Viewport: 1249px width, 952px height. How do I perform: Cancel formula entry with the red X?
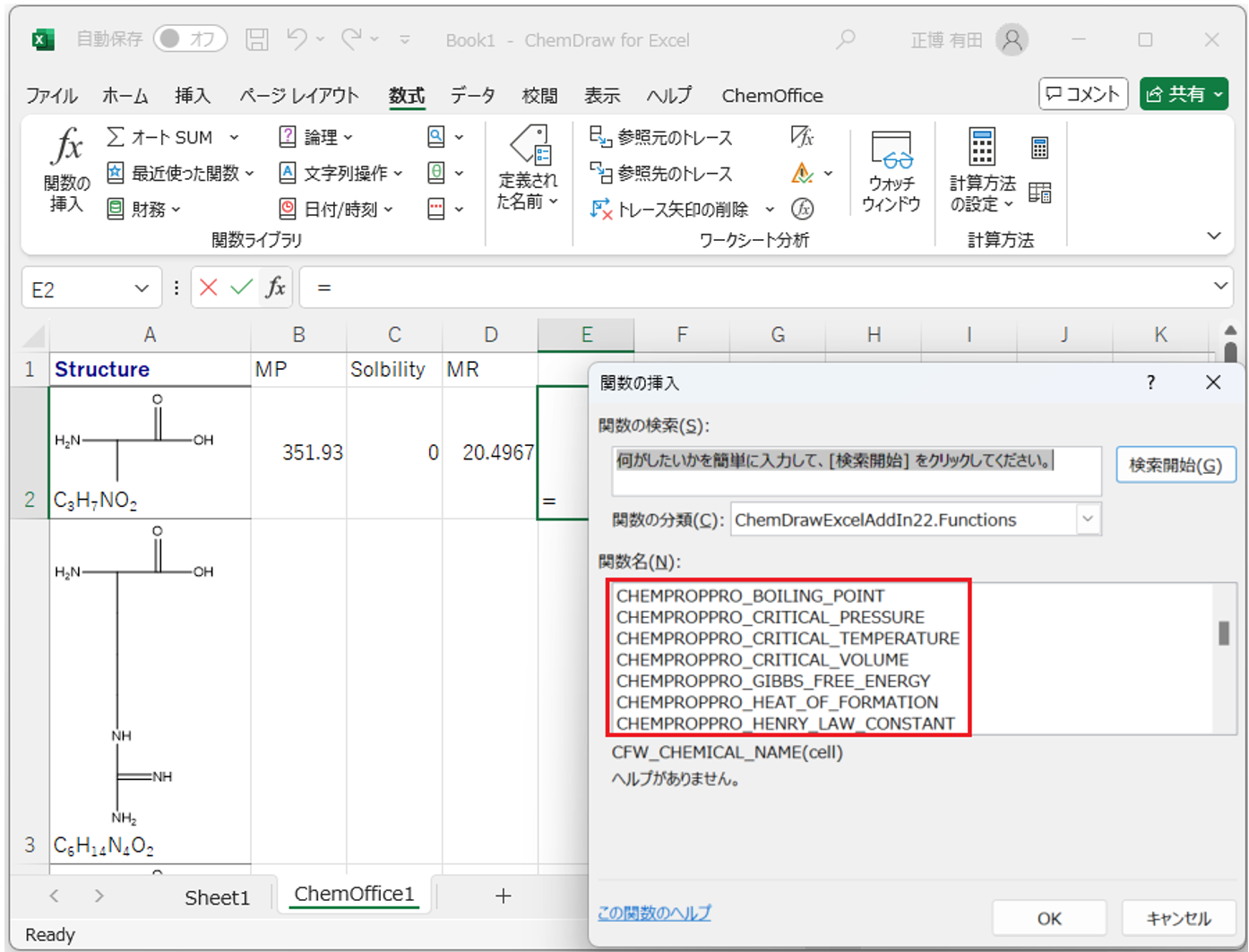209,287
